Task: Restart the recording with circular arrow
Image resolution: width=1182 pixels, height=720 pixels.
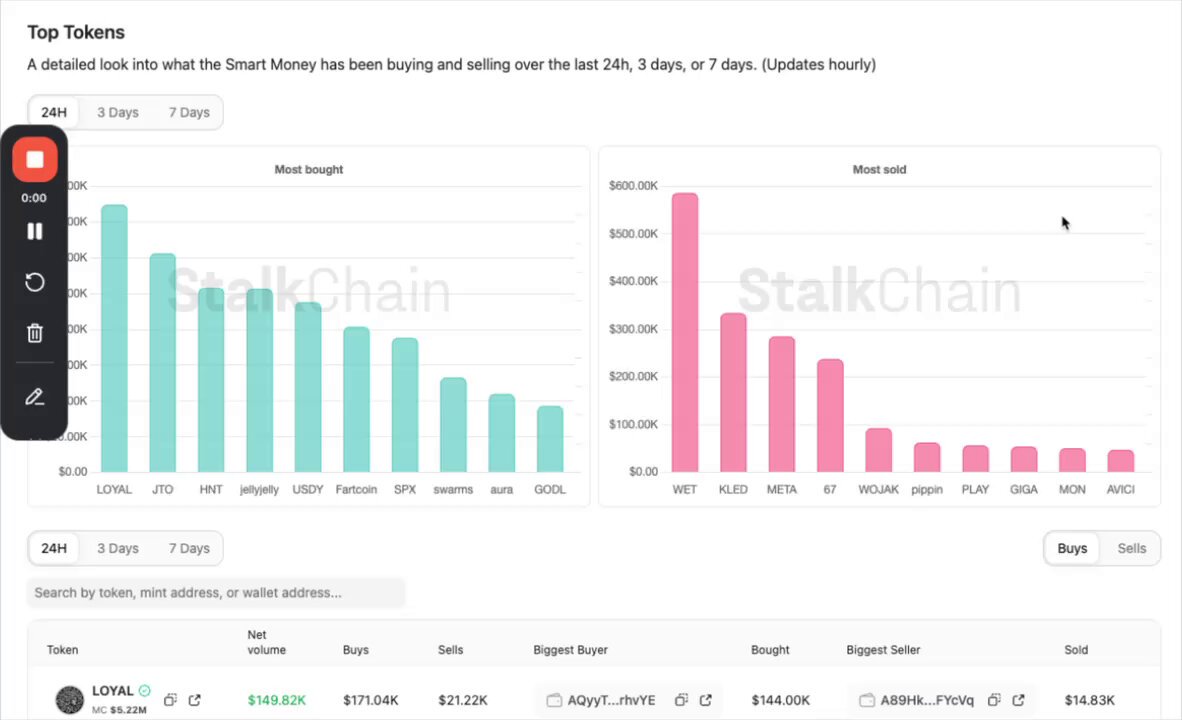Action: (x=35, y=283)
